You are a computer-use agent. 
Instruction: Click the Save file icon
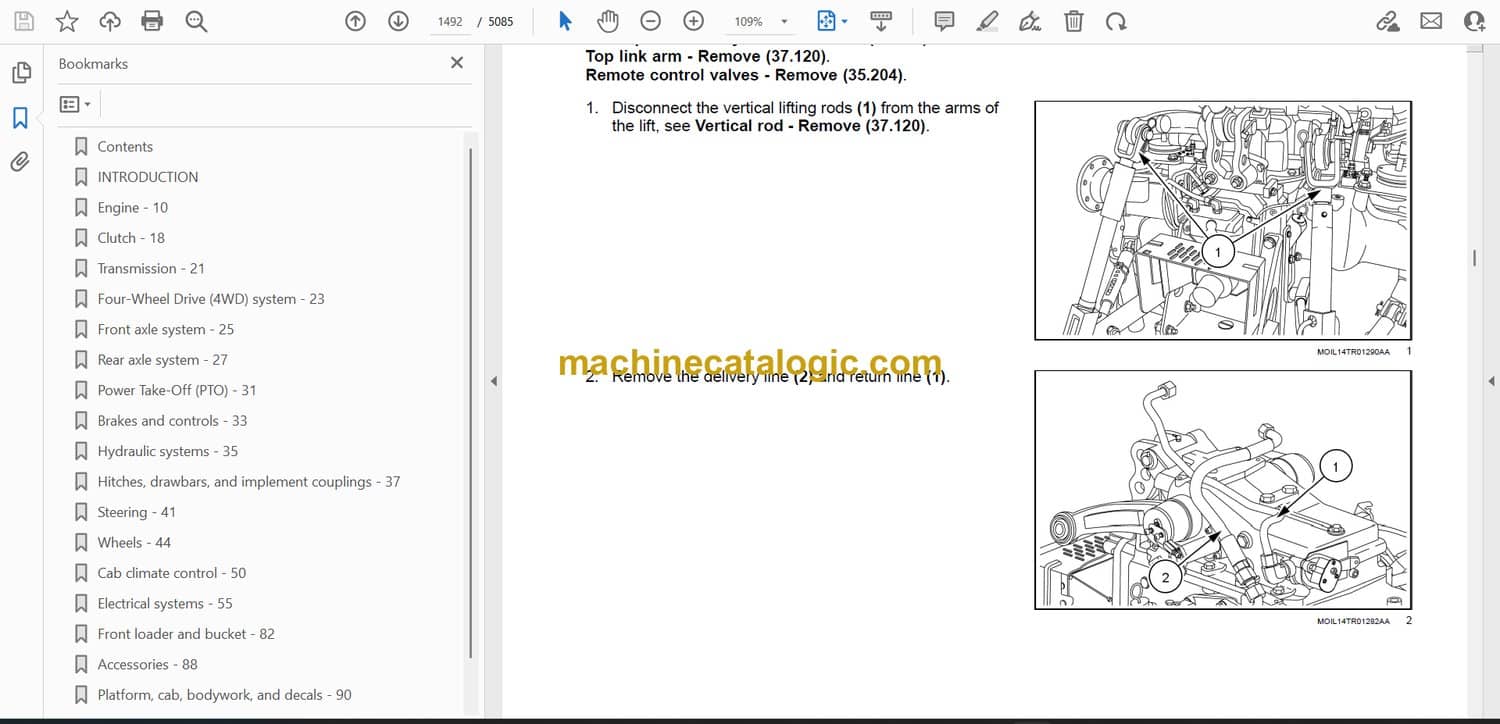tap(24, 21)
